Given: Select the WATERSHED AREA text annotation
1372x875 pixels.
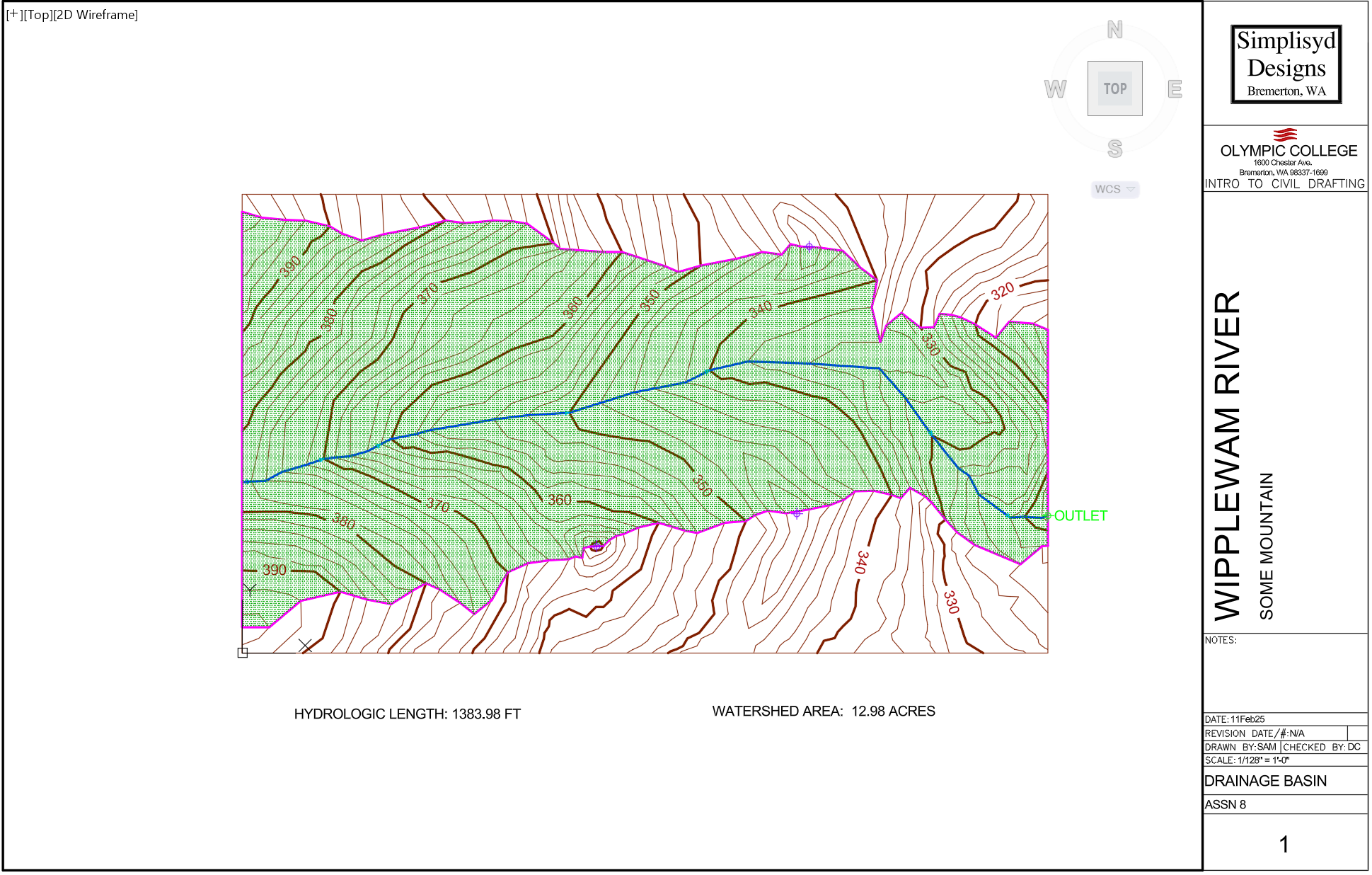Looking at the screenshot, I should pyautogui.click(x=823, y=711).
